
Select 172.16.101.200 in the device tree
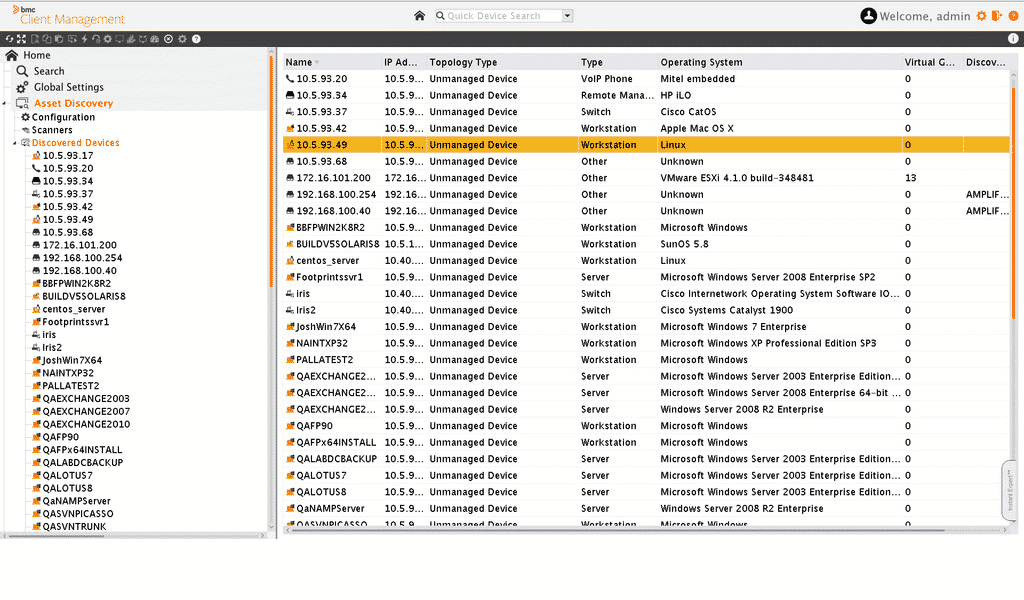coord(80,245)
